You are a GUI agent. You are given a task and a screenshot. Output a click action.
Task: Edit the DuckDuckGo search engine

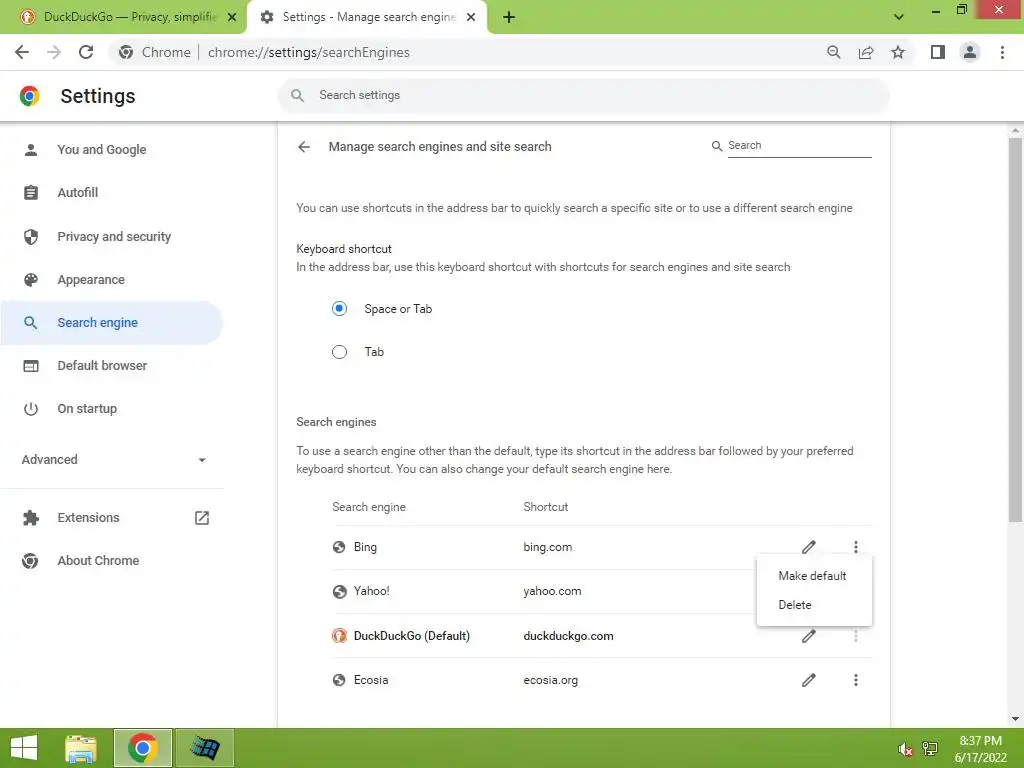click(x=808, y=635)
